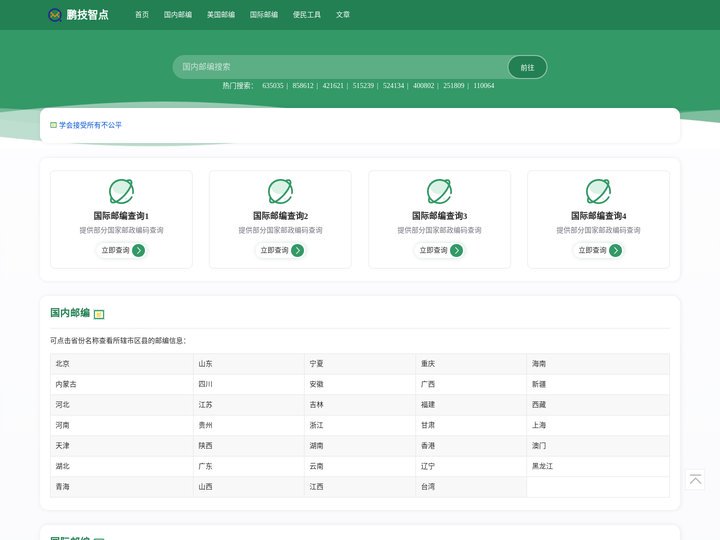
Task: Click 立即查询 arrow under 国际邮编查询4
Action: coord(615,250)
